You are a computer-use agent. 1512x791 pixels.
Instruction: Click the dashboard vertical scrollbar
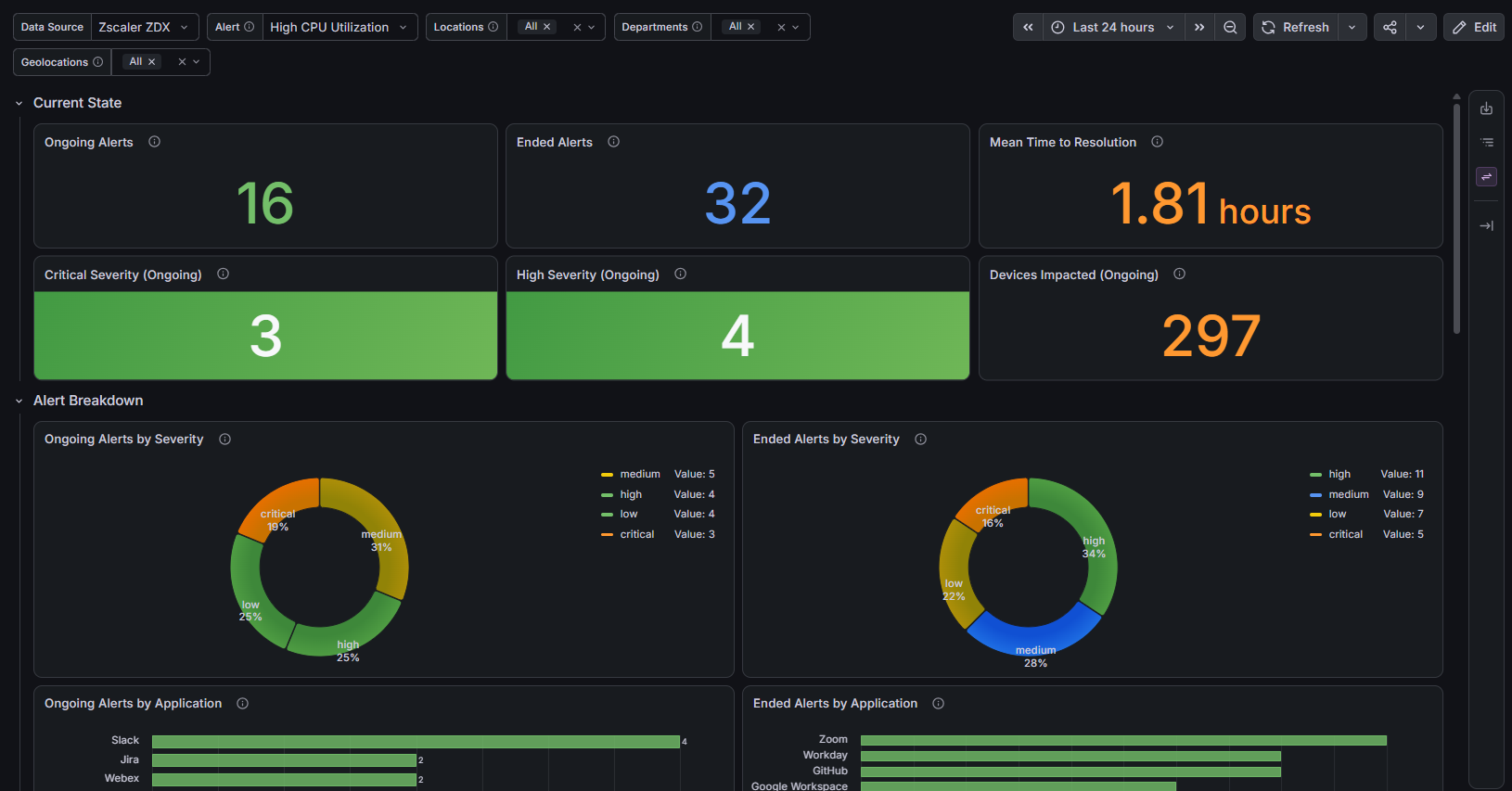pos(1456,218)
